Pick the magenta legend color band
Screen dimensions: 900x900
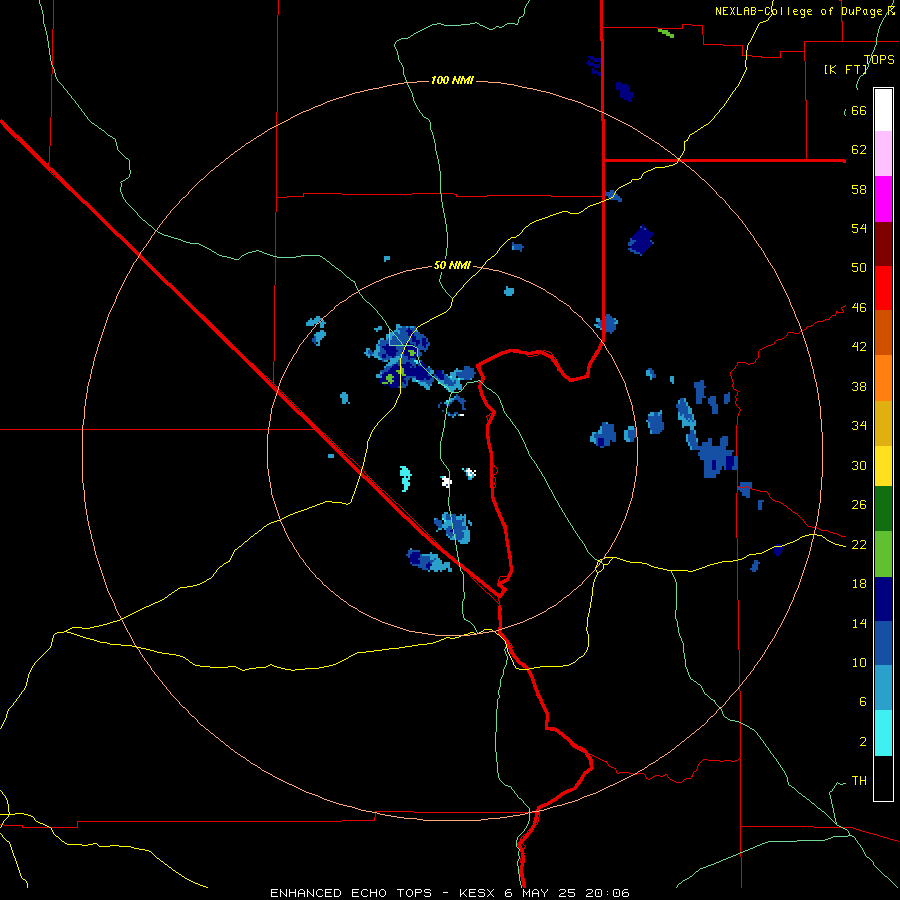(883, 199)
